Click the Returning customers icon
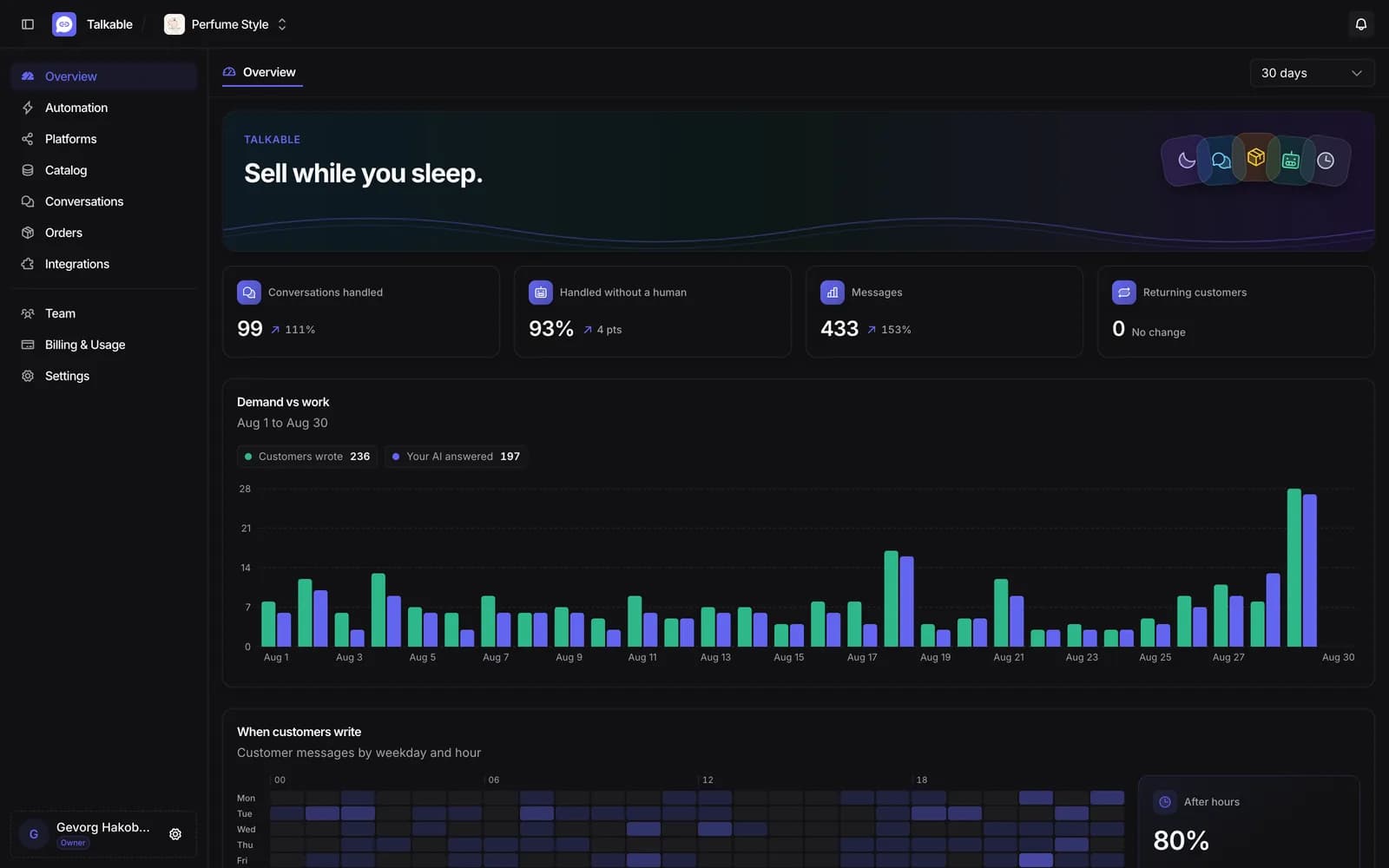 1124,293
